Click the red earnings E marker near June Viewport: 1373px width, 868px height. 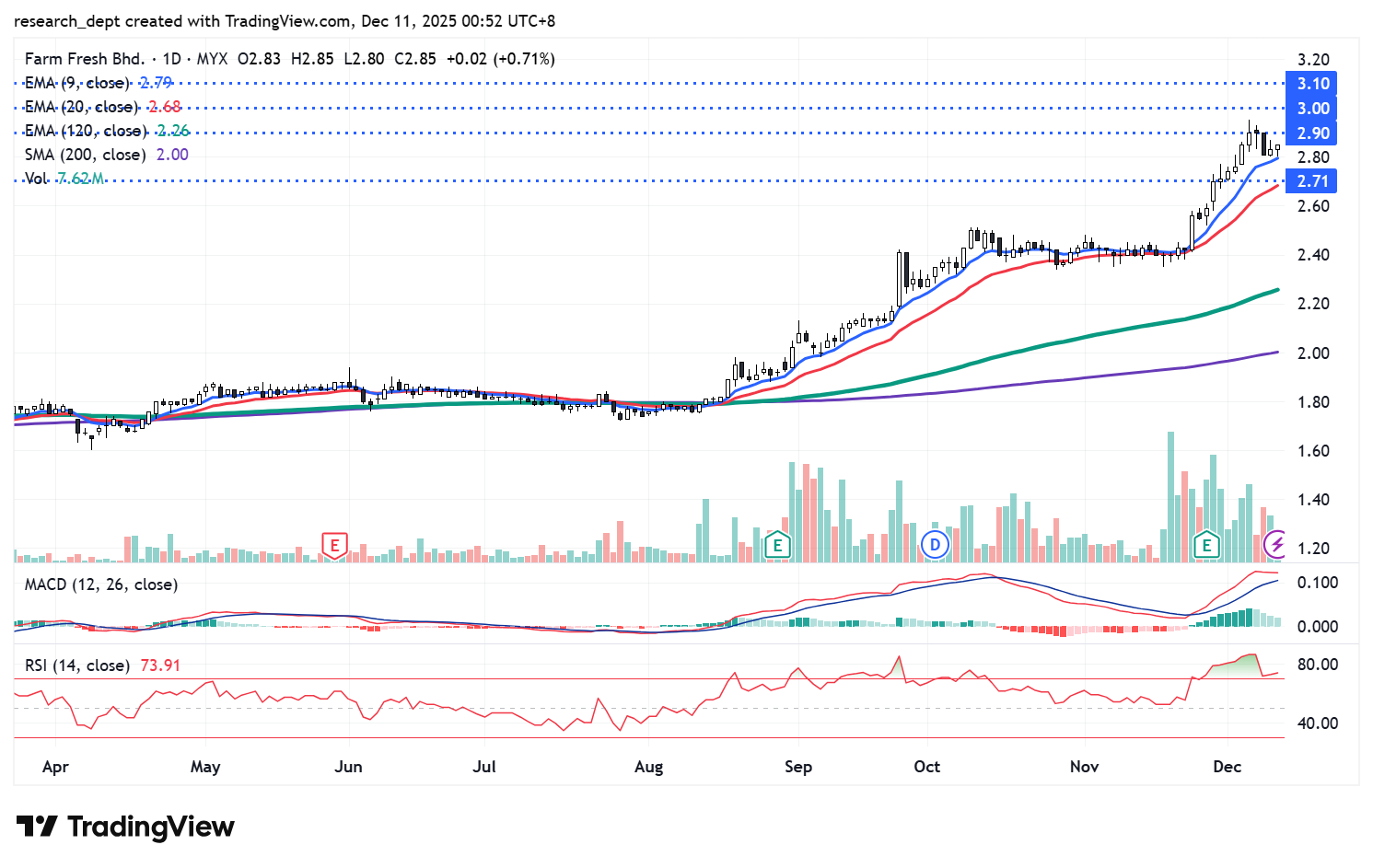tap(334, 545)
